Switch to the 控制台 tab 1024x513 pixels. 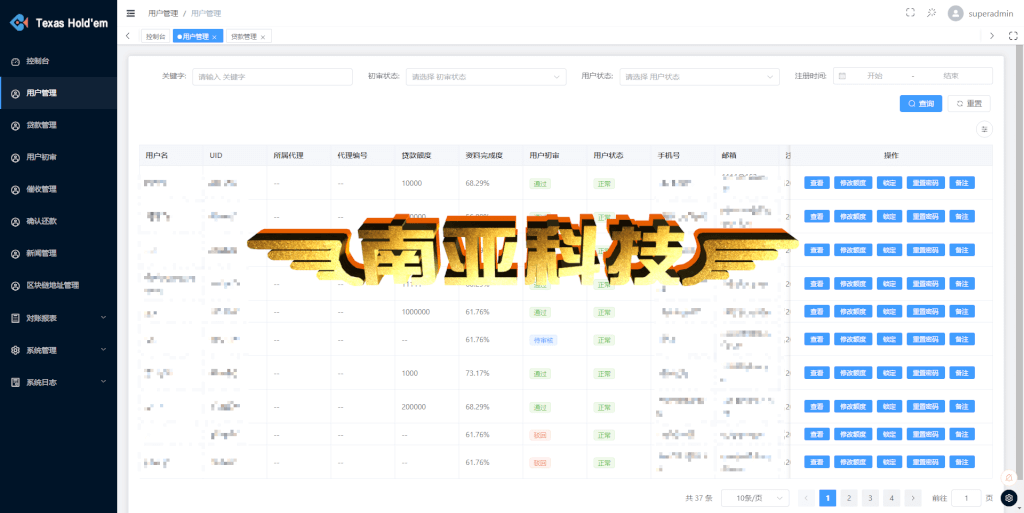coord(155,37)
